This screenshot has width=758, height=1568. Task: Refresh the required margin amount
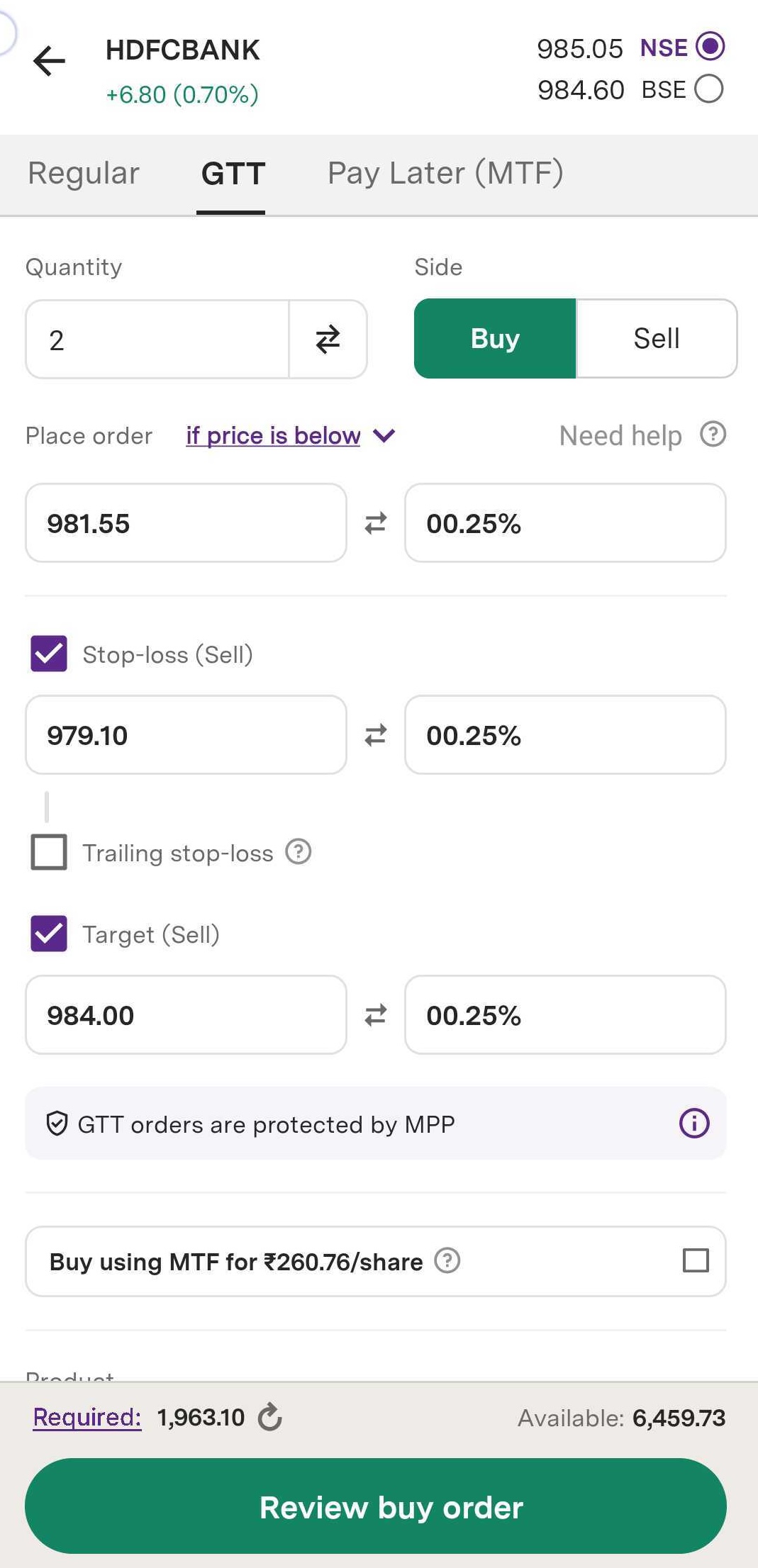pyautogui.click(x=269, y=1418)
